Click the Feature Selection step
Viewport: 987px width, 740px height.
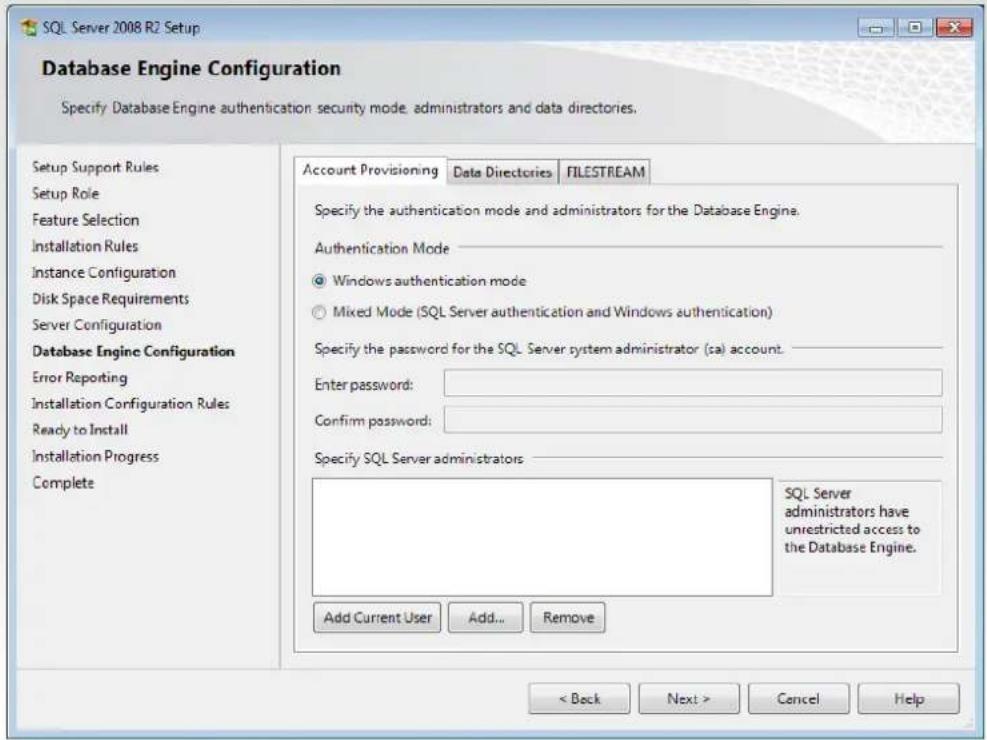86,220
